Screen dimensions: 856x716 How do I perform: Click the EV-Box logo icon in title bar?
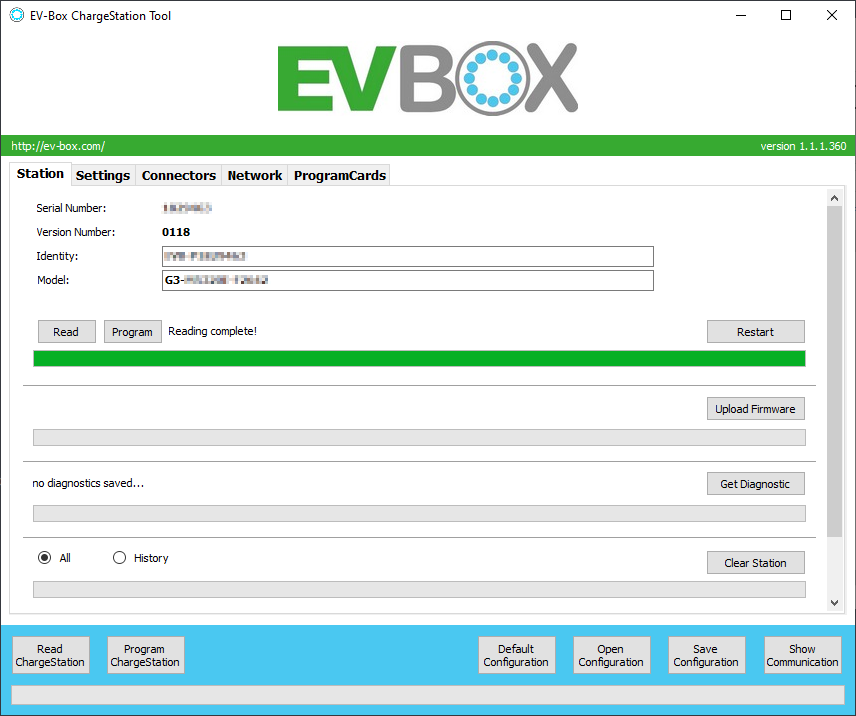15,15
